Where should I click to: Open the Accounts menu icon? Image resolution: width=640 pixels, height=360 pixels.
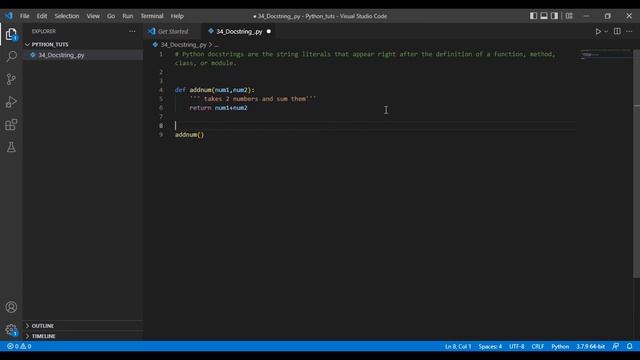click(x=11, y=307)
